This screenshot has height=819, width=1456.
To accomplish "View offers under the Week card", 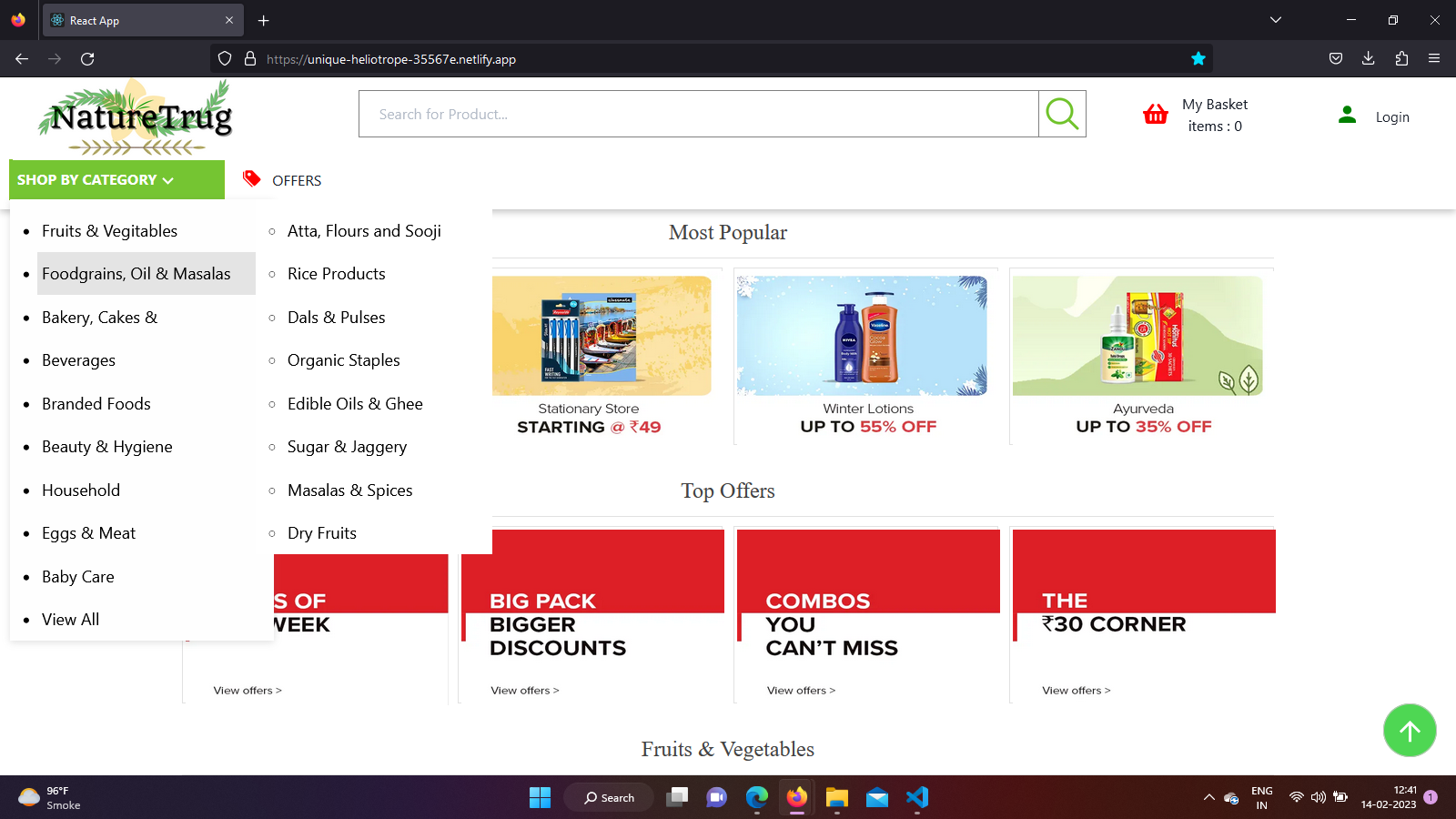I will [248, 691].
